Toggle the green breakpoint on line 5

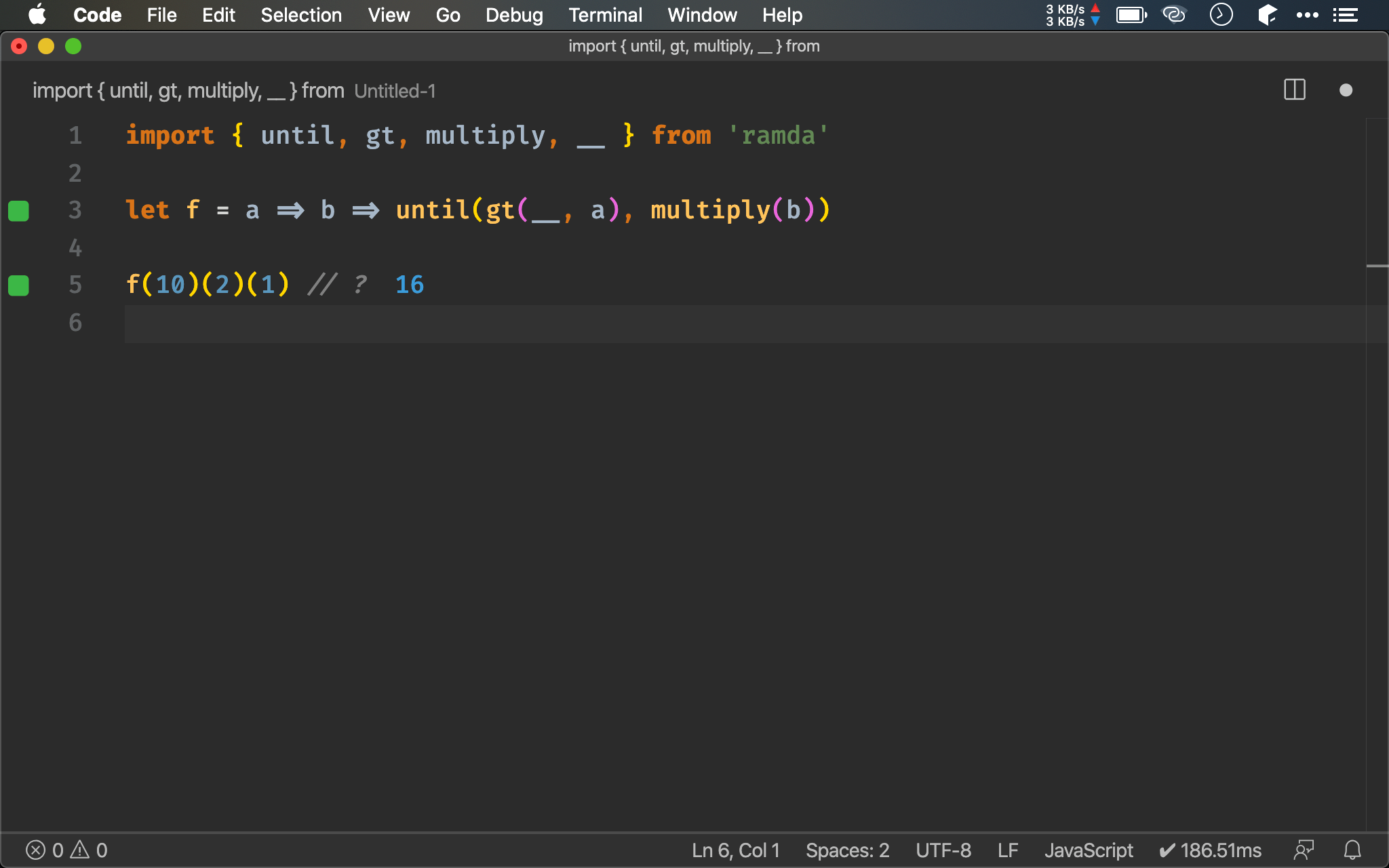(x=18, y=284)
